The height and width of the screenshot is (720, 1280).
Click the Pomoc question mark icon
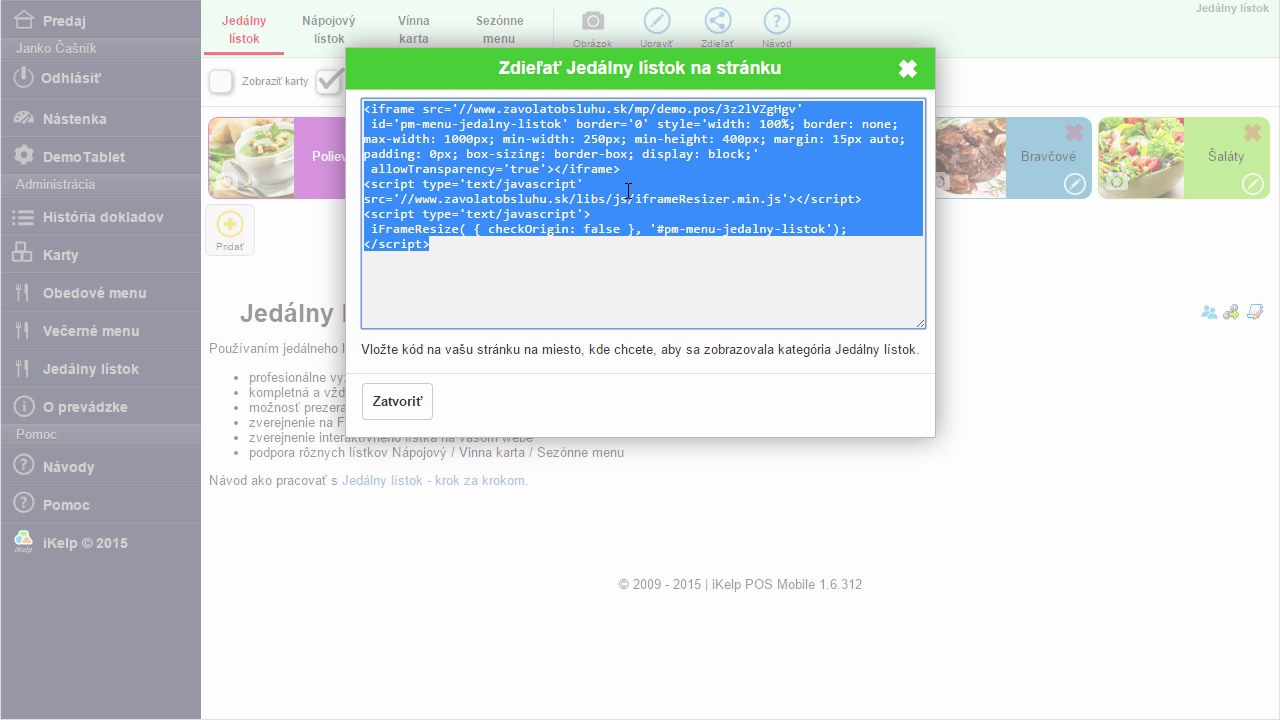(x=24, y=504)
